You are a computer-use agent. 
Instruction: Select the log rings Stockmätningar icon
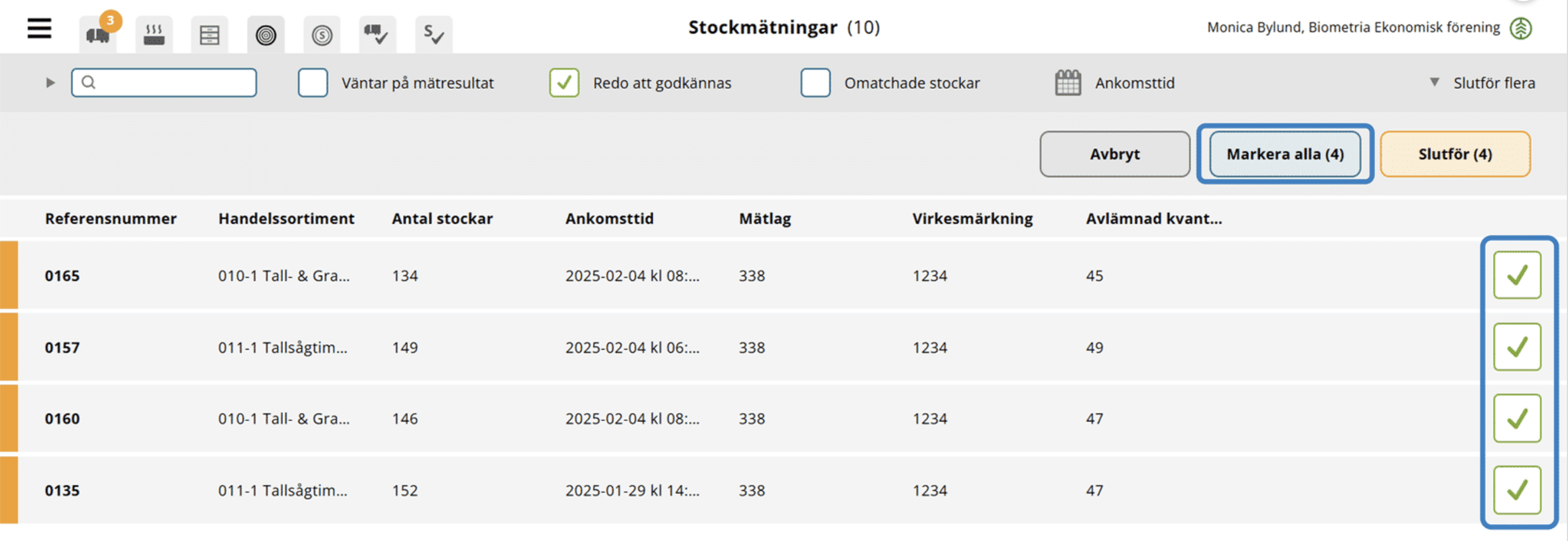[266, 34]
